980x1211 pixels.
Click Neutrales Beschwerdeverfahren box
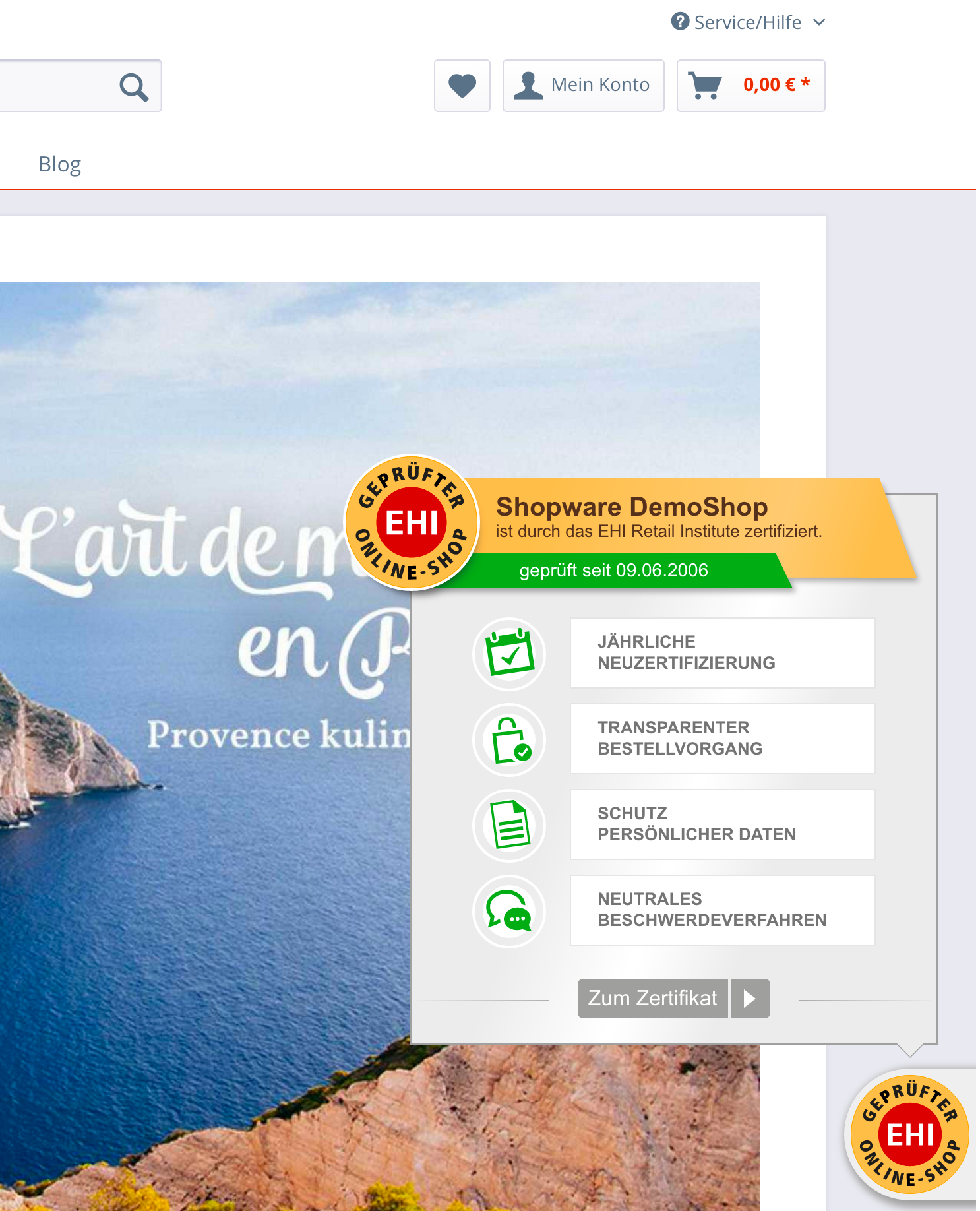coord(722,910)
